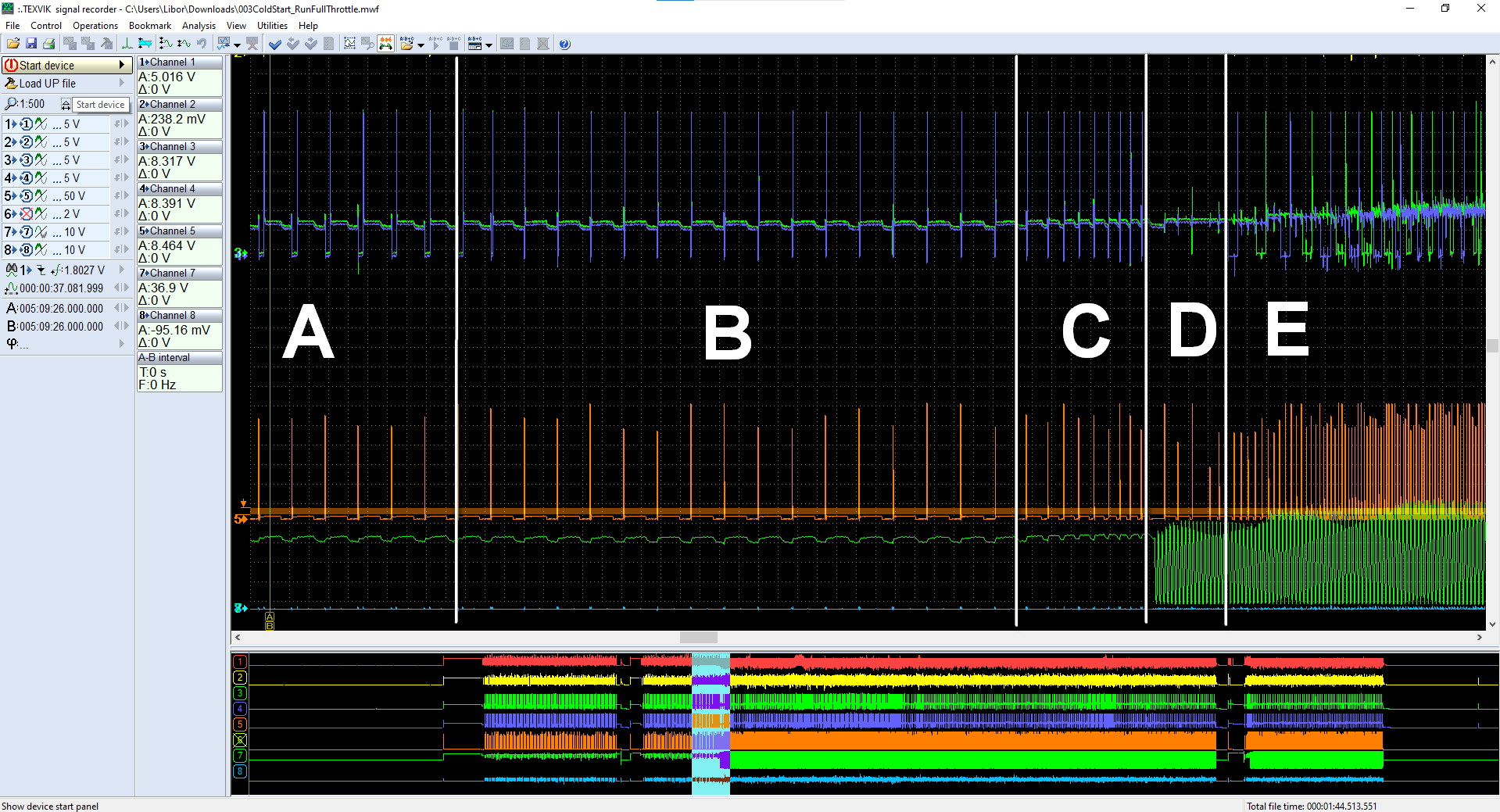Click the waveform display toolbar icon with blue arrows
The image size is (1500, 812).
(x=224, y=44)
